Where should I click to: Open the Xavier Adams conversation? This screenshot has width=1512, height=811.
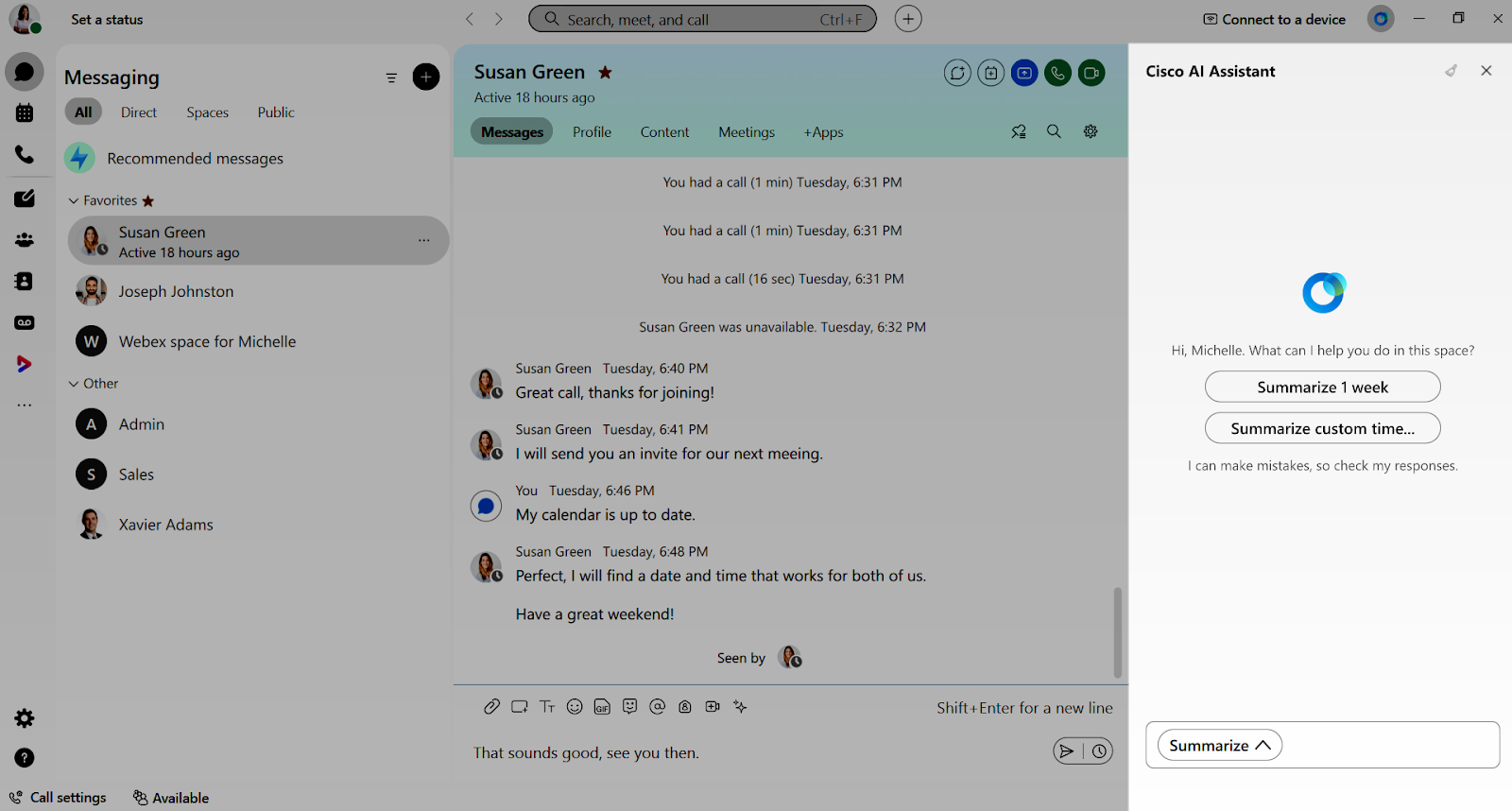pyautogui.click(x=258, y=524)
